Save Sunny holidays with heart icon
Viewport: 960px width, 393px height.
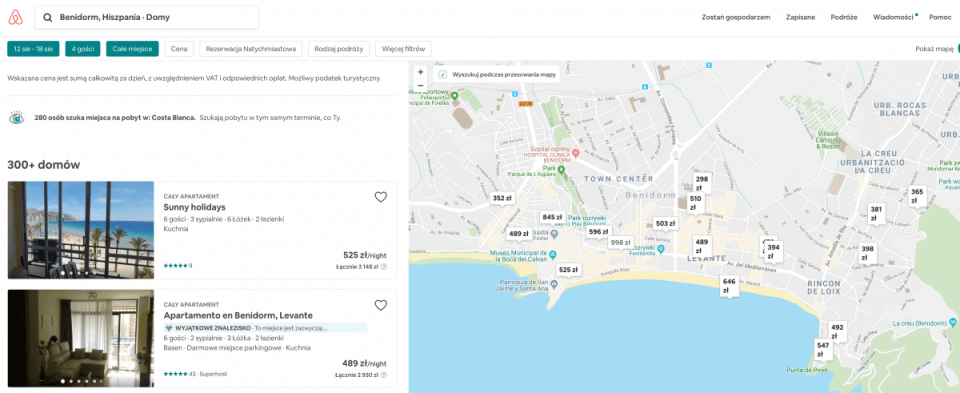[x=381, y=197]
